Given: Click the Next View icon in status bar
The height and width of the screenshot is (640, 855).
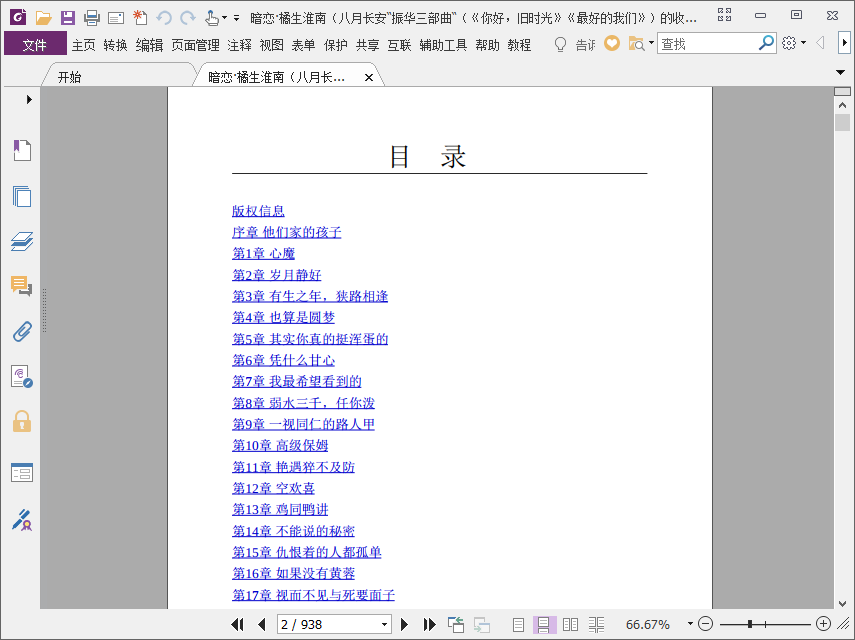Looking at the screenshot, I should coord(481,624).
